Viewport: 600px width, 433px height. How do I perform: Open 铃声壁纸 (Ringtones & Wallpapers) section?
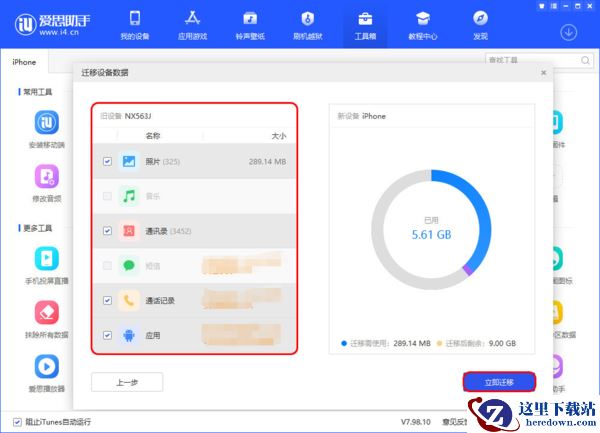coord(250,25)
